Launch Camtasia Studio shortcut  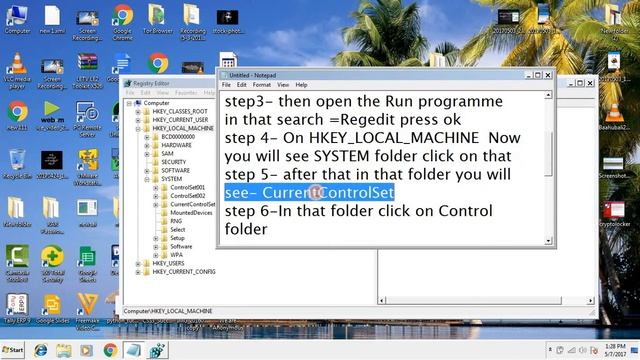pos(17,264)
